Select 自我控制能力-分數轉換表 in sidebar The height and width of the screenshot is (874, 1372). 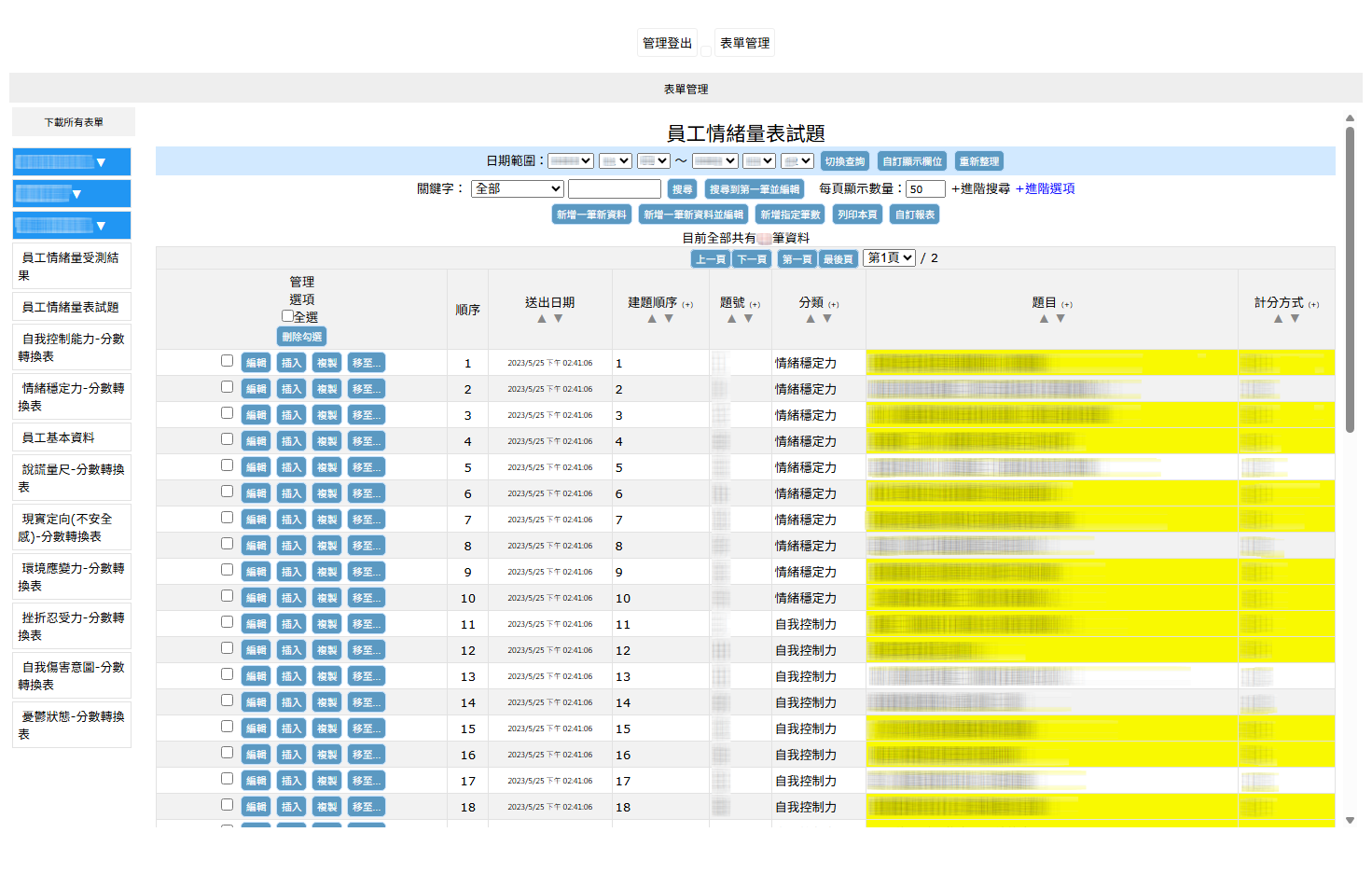pos(72,347)
